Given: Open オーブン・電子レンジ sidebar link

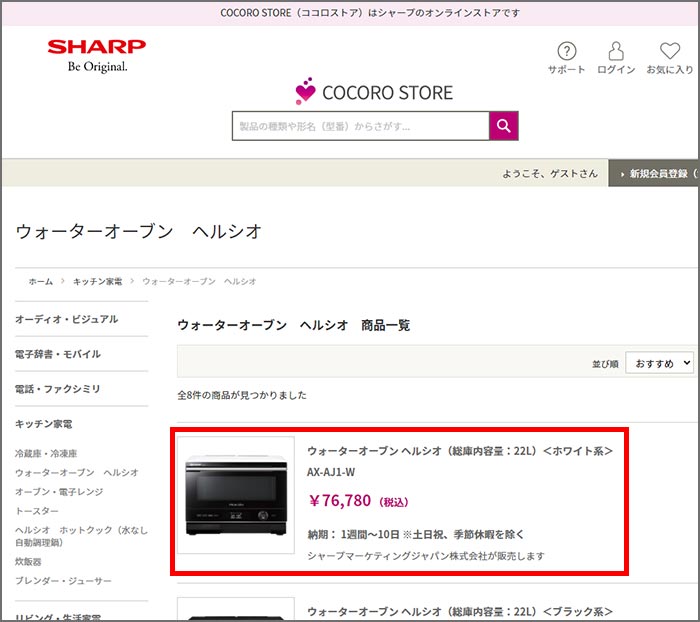Looking at the screenshot, I should (x=59, y=491).
